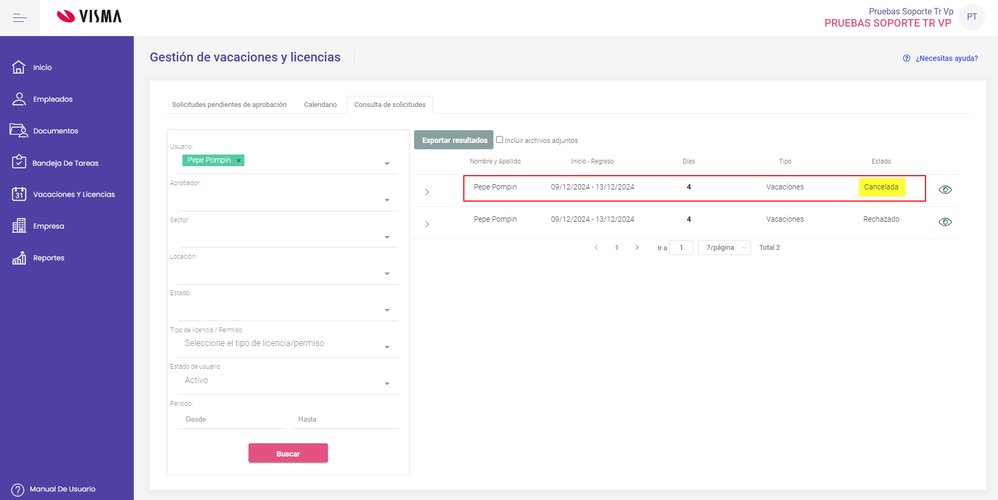View details of the Rechazado request
Viewport: 998px width, 500px height.
coord(945,222)
